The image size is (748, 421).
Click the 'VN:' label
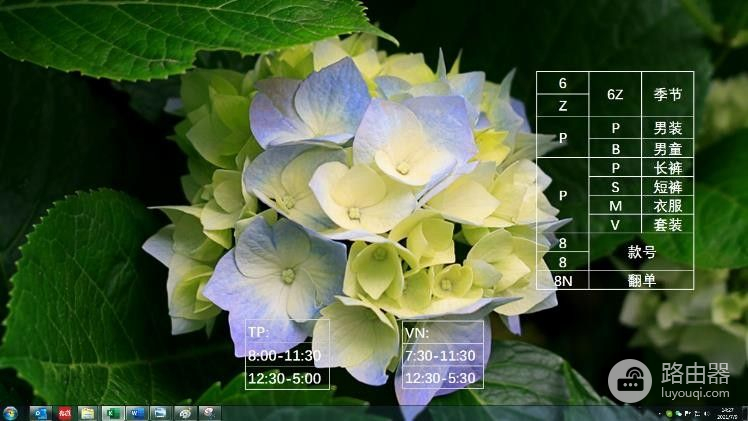[416, 333]
